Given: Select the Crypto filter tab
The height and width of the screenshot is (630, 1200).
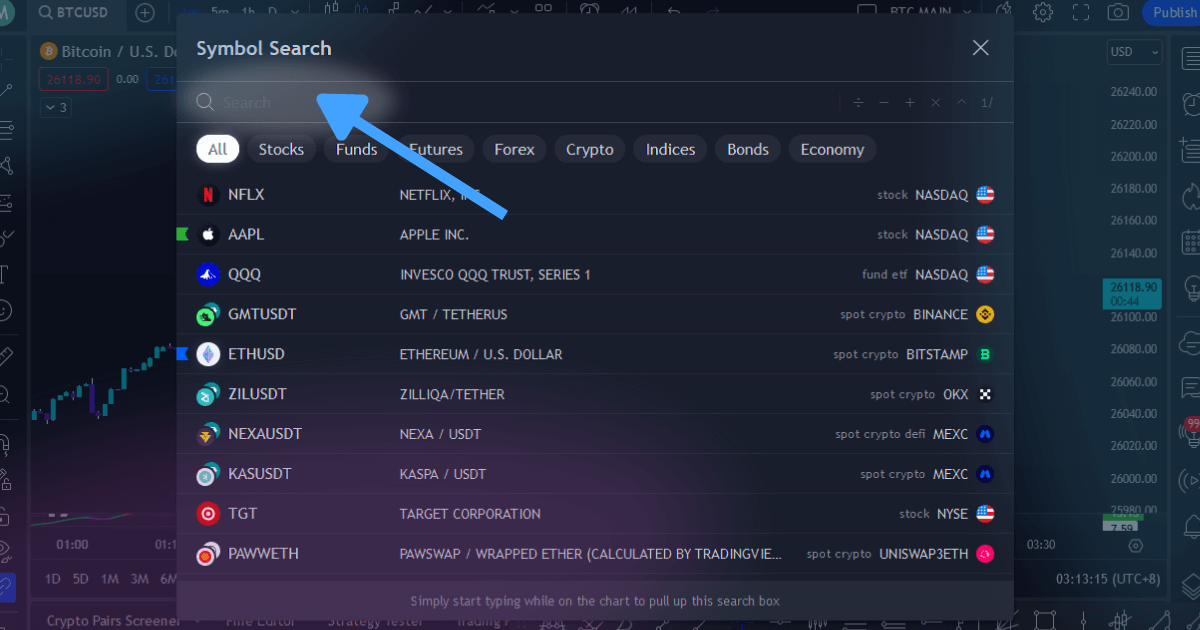Looking at the screenshot, I should pos(590,149).
